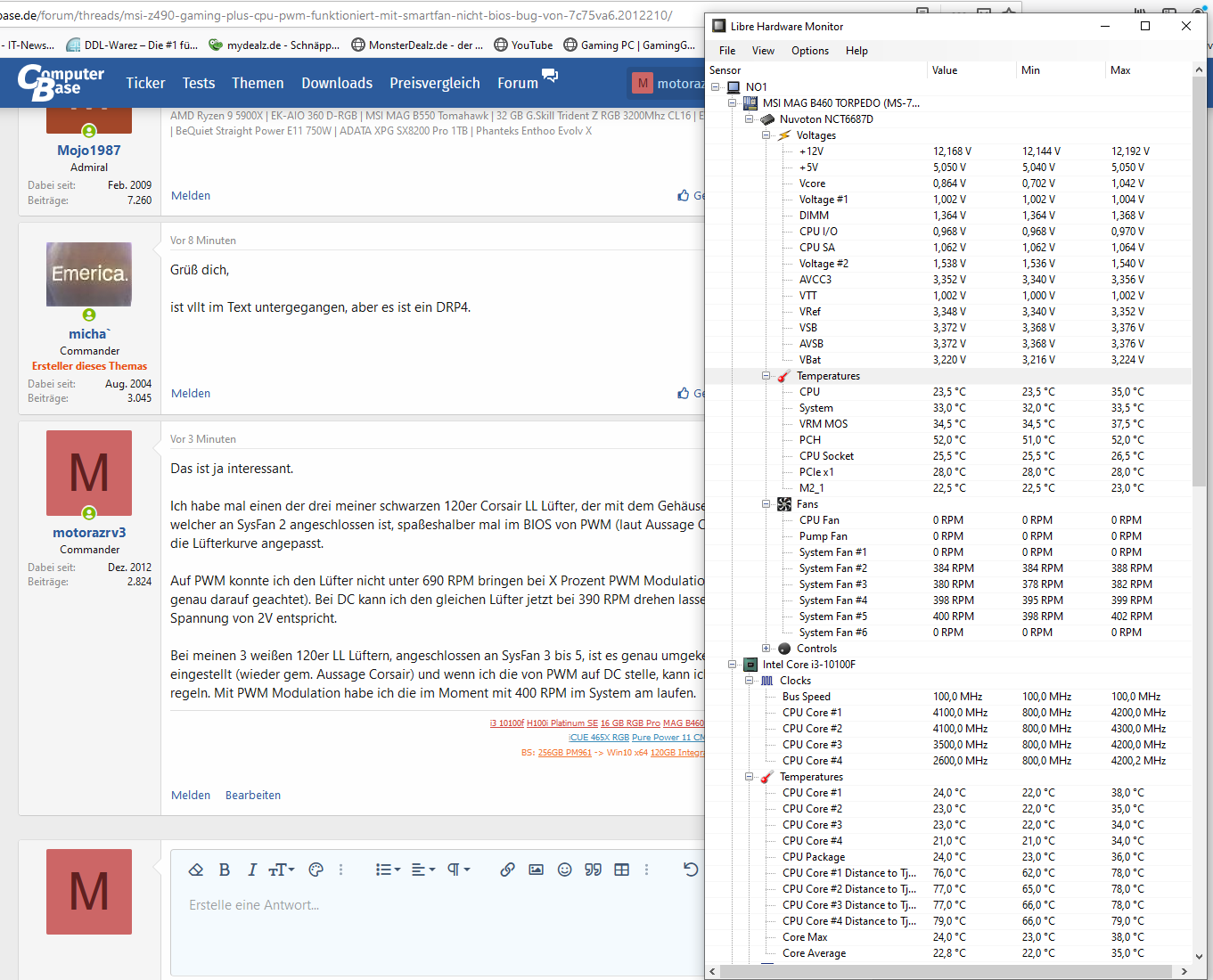The width and height of the screenshot is (1213, 980).
Task: Click the Nuvoton NCT6687D chip icon
Action: [767, 119]
